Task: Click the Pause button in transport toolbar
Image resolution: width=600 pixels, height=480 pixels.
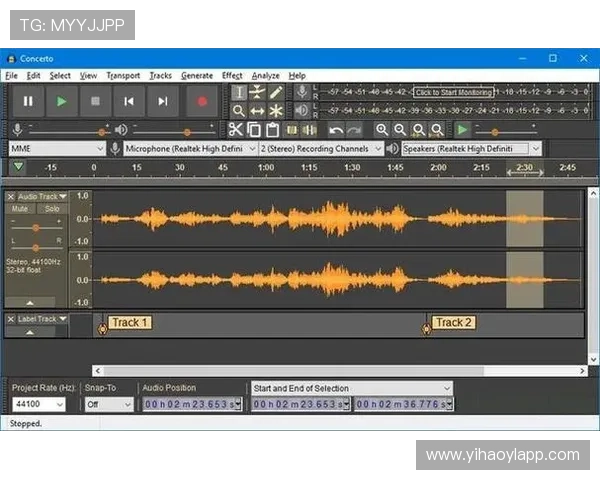Action: click(x=28, y=101)
